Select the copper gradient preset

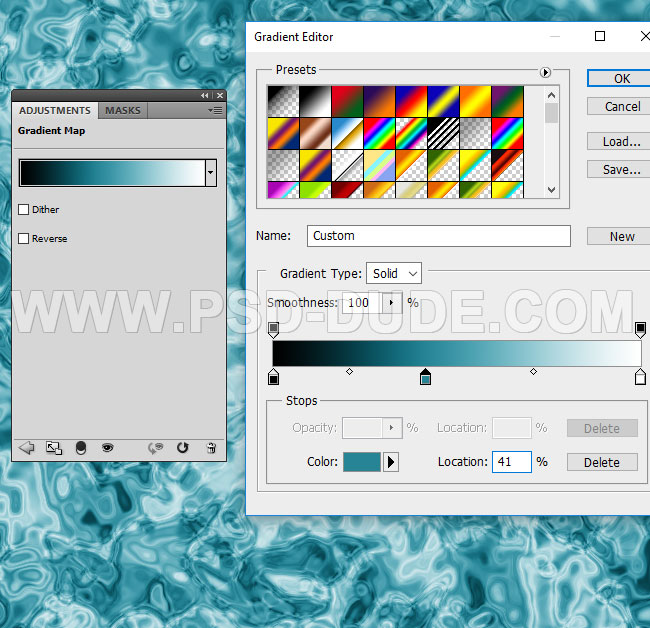point(315,133)
